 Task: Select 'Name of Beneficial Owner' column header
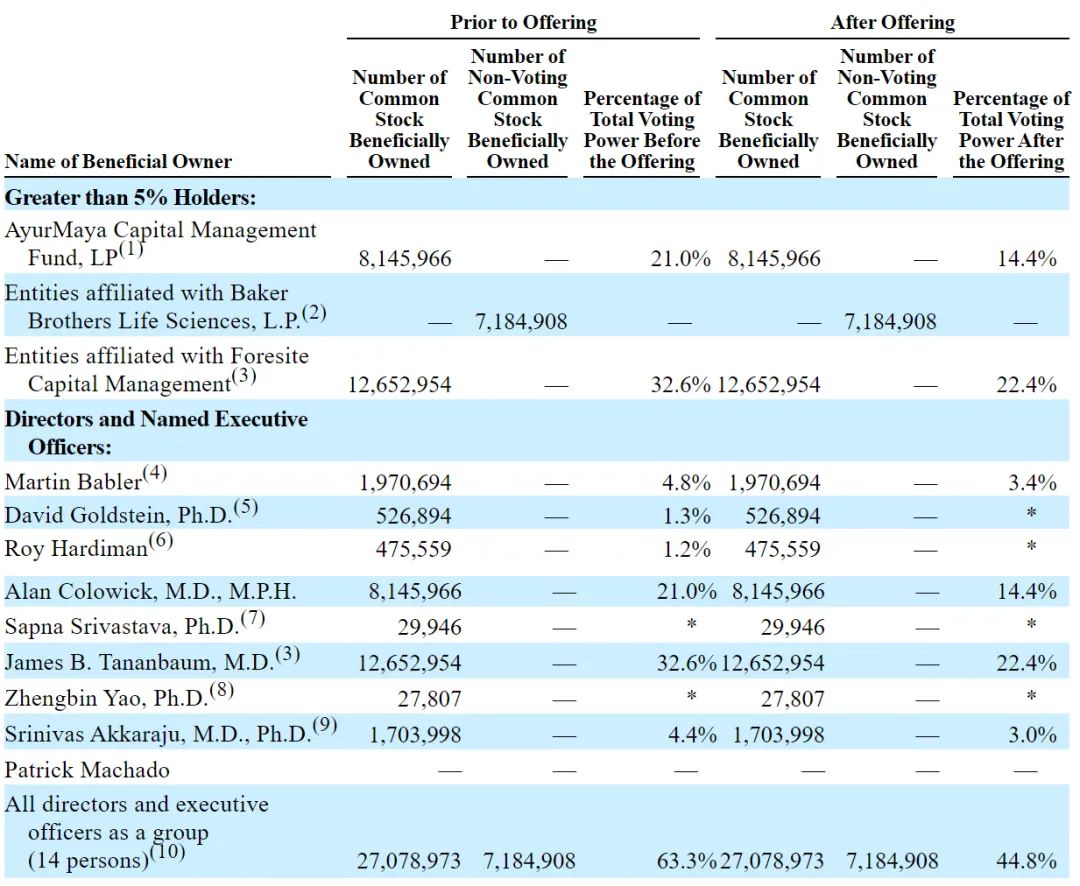pyautogui.click(x=118, y=161)
